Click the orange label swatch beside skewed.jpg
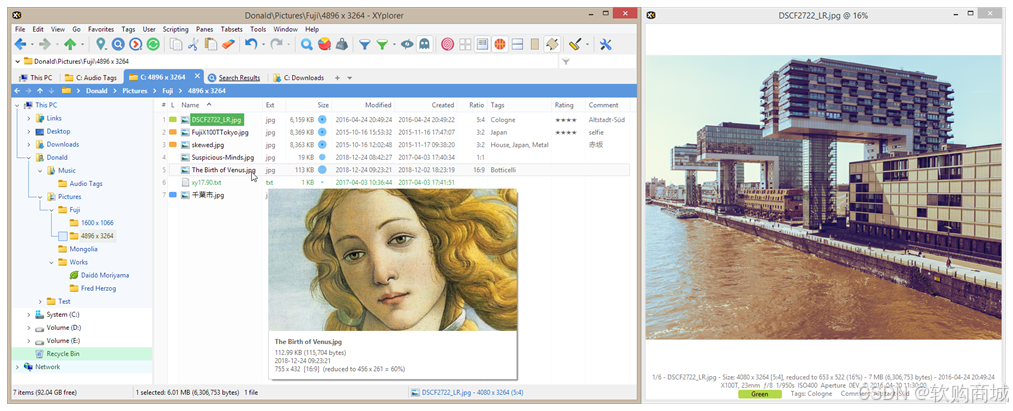1013x411 pixels. 172,145
